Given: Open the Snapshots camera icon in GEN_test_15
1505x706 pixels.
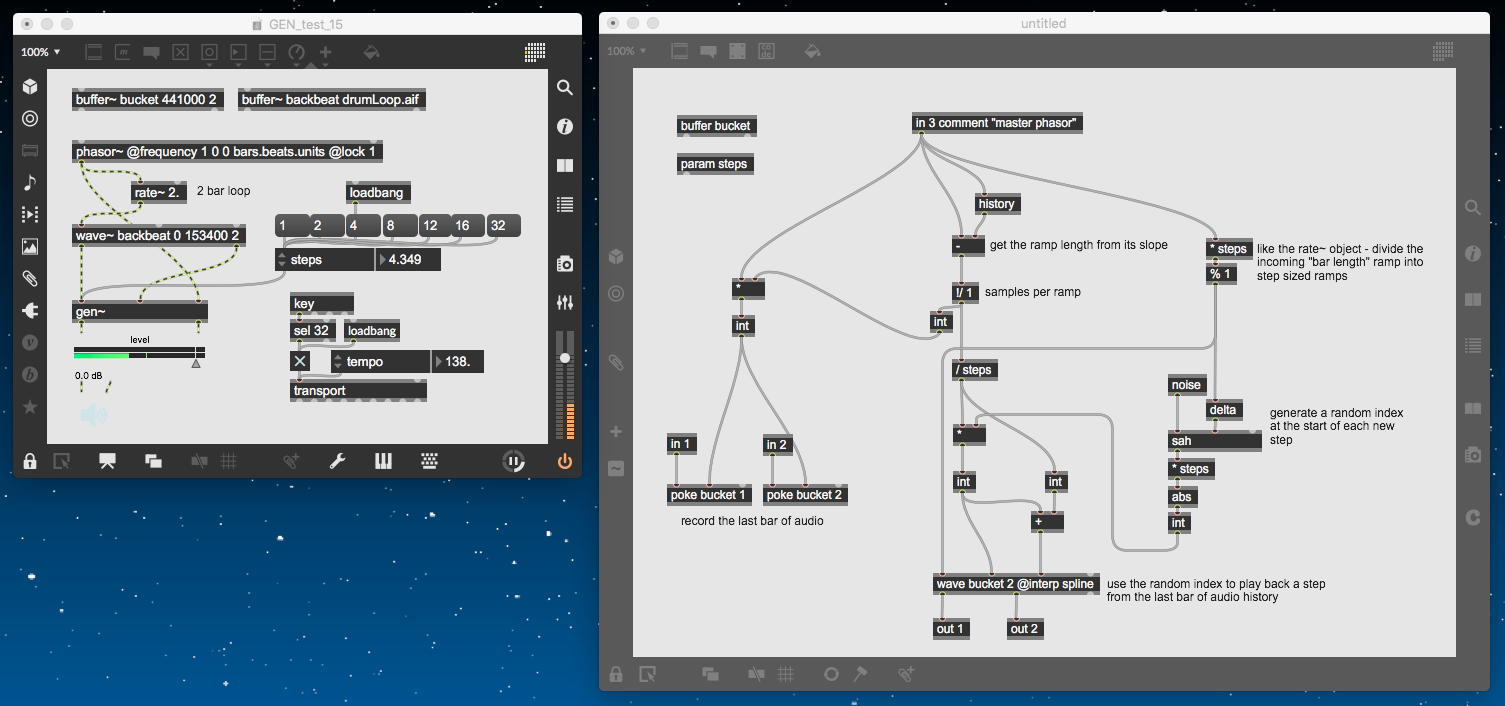Looking at the screenshot, I should click(565, 264).
